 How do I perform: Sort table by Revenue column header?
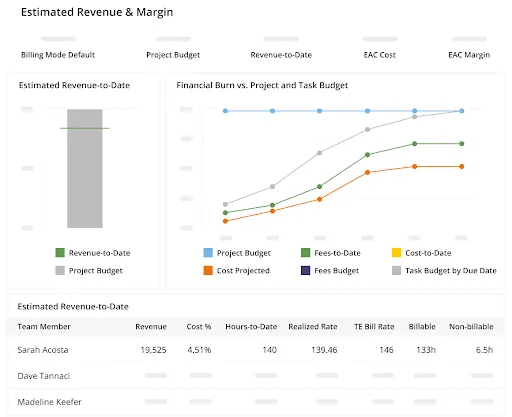[151, 327]
